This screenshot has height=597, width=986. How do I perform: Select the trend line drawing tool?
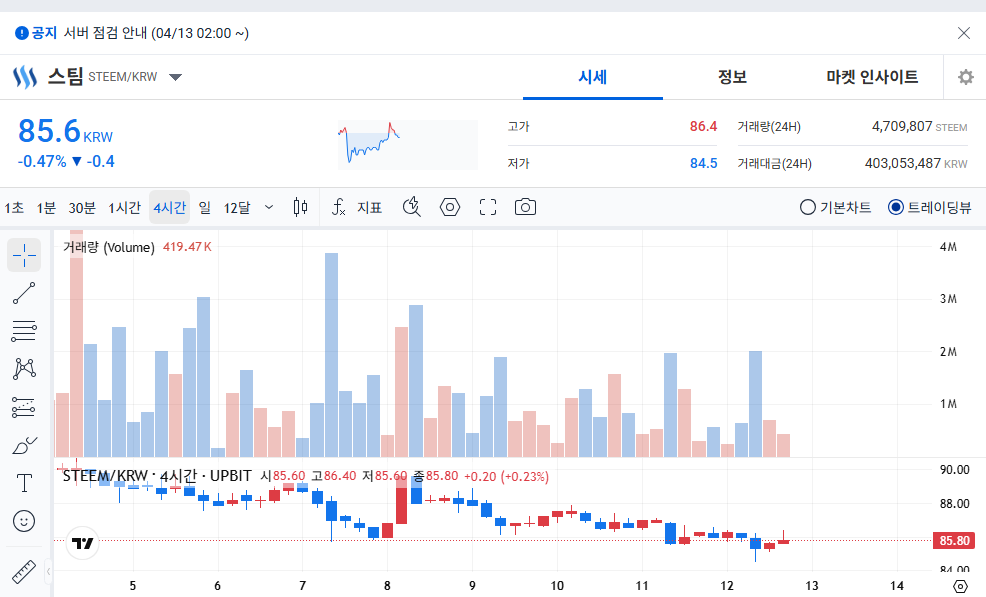(24, 293)
